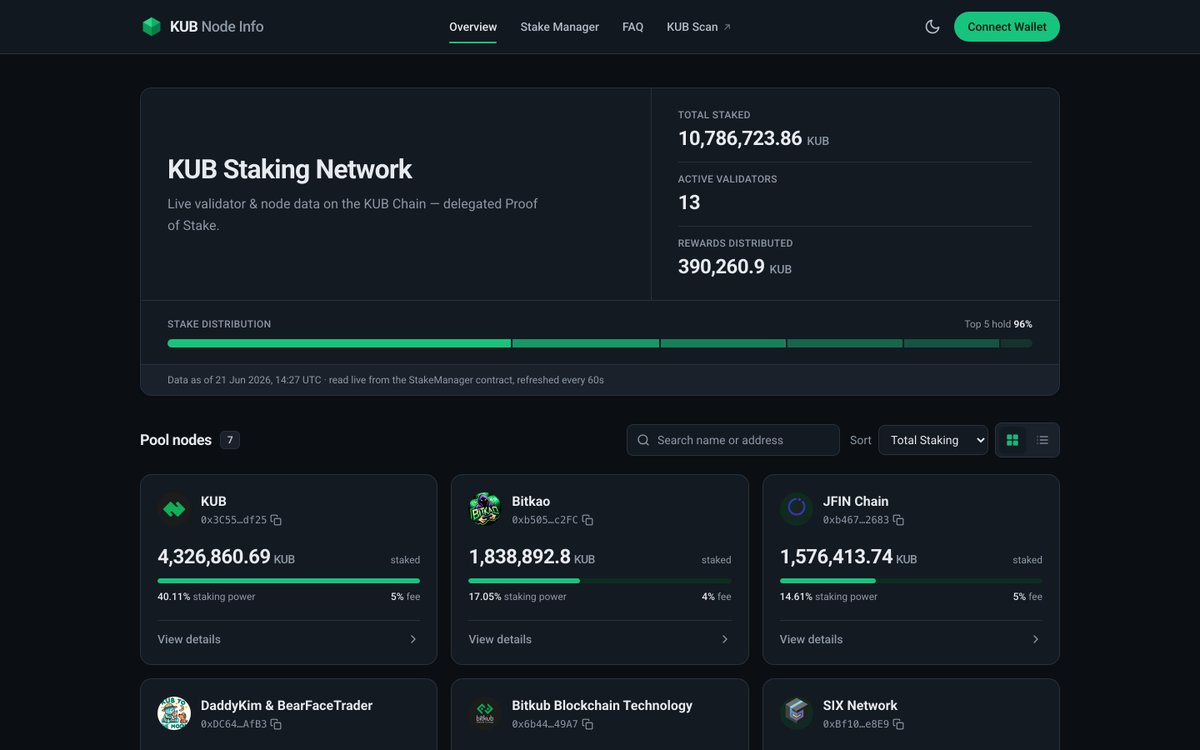The image size is (1200, 750).
Task: Click the JFIN Chain staking power bar
Action: coord(911,581)
